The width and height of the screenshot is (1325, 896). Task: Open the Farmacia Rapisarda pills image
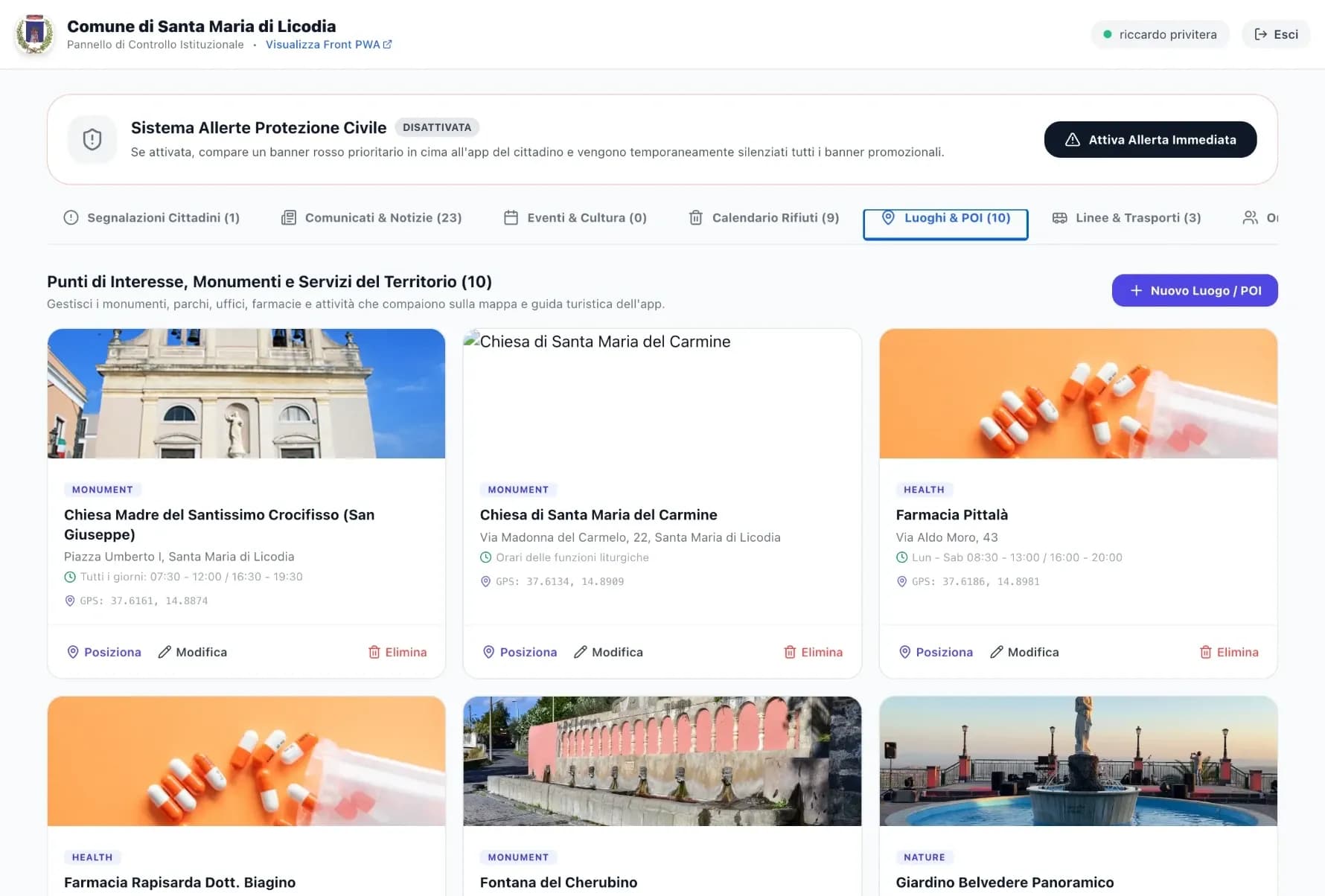246,761
